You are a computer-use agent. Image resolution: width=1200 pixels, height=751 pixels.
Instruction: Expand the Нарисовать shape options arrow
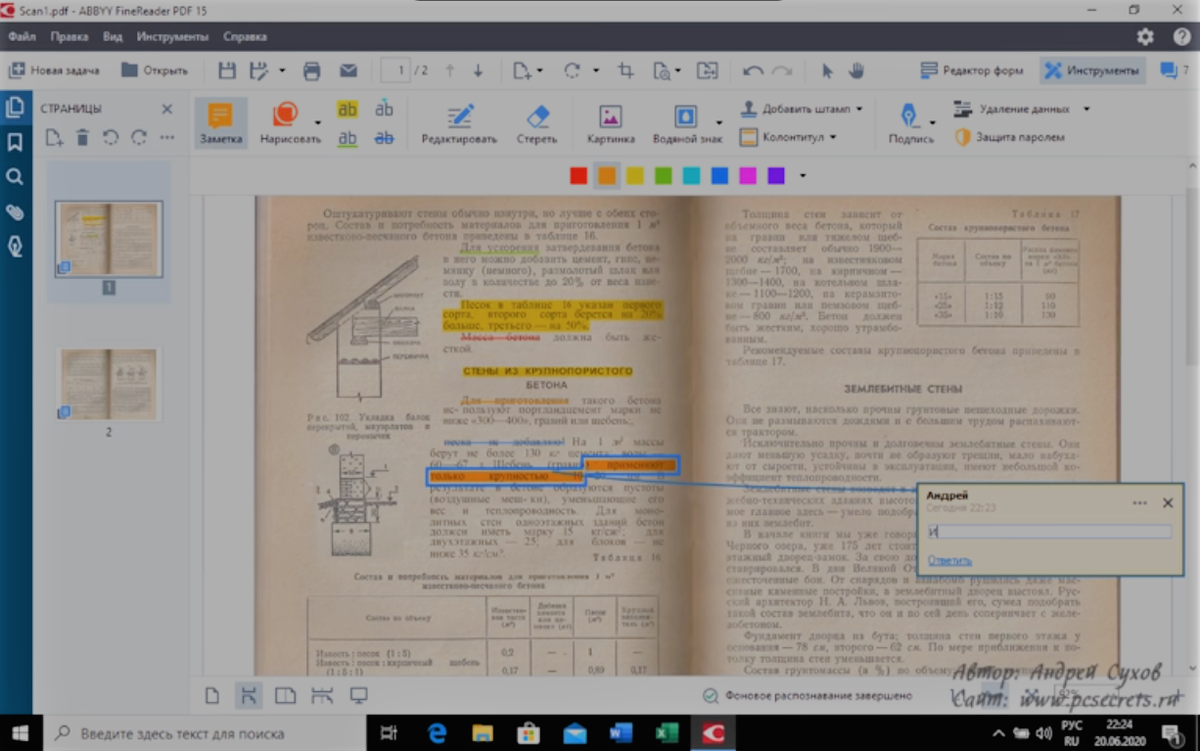[x=317, y=122]
